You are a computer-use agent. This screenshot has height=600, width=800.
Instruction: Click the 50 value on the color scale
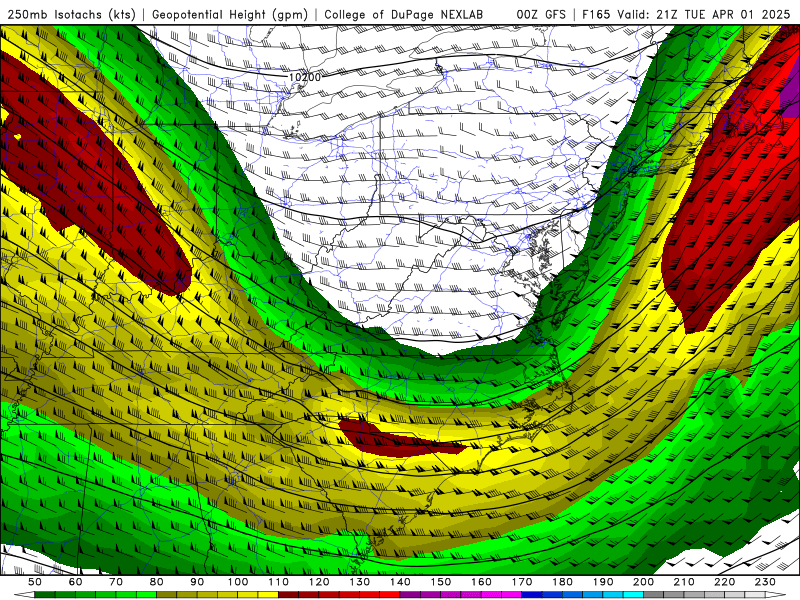pyautogui.click(x=35, y=582)
